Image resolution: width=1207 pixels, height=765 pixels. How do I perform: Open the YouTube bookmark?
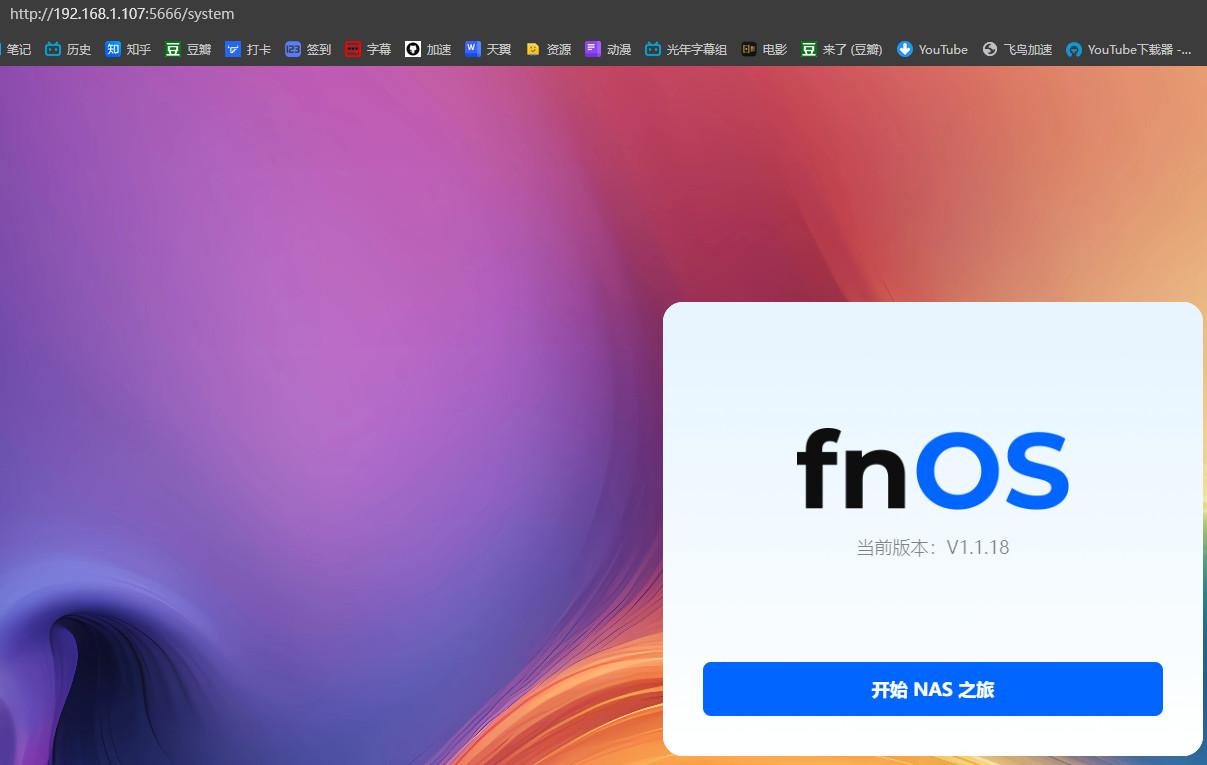932,49
